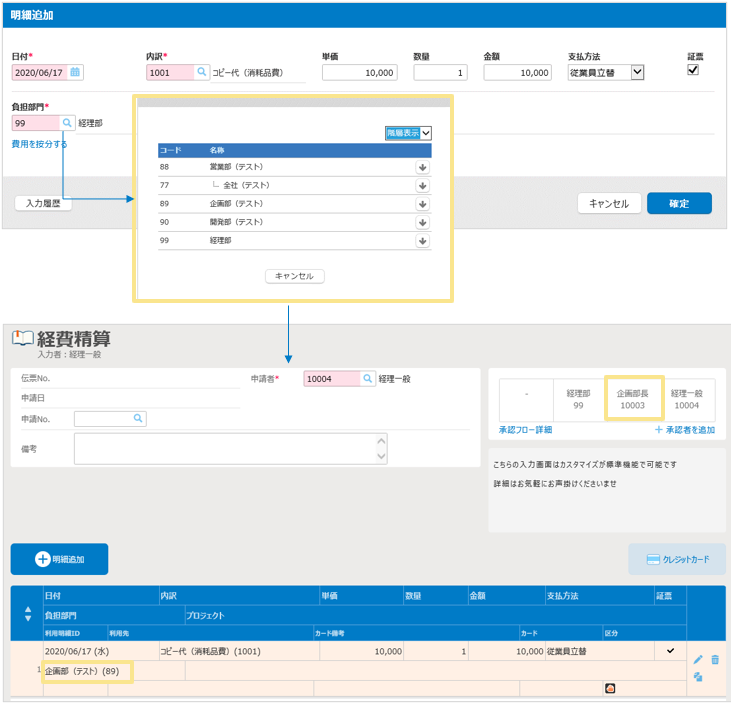
Task: Toggle the 証憑 checkbox
Action: 693,70
